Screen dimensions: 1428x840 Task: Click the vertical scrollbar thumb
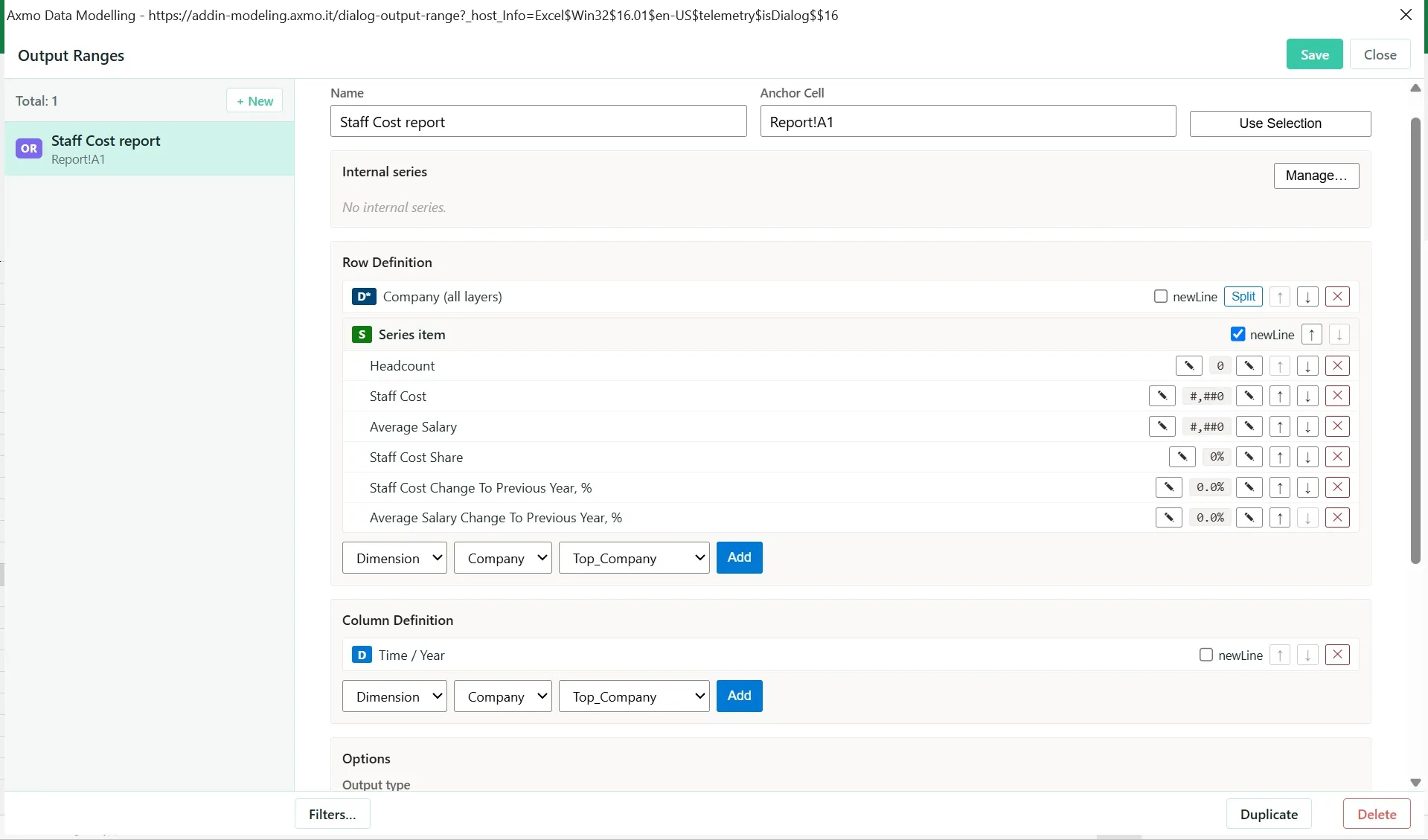point(1415,341)
